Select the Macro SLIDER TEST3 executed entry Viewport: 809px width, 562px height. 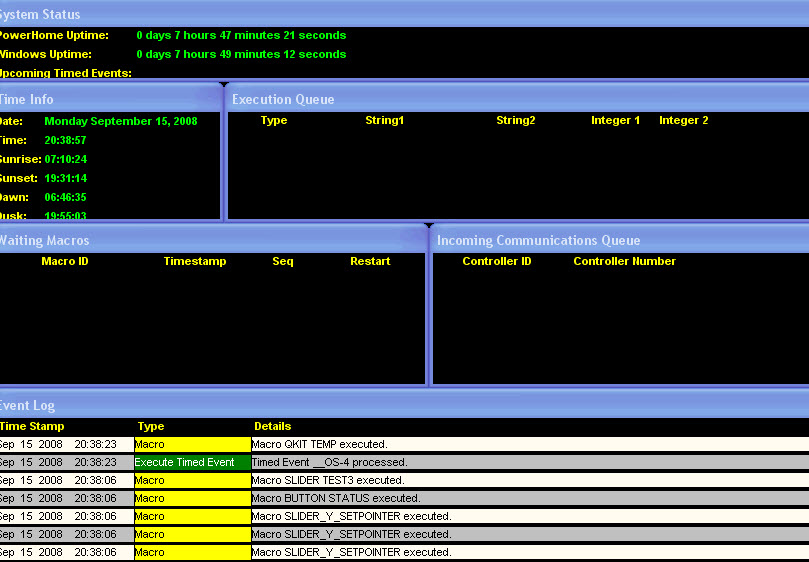coord(327,480)
